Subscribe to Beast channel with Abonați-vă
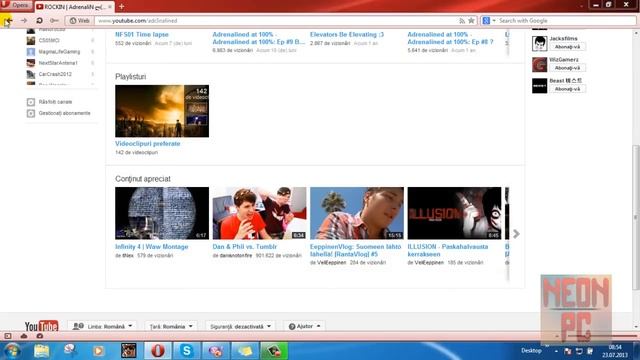640x360 pixels. [x=567, y=89]
